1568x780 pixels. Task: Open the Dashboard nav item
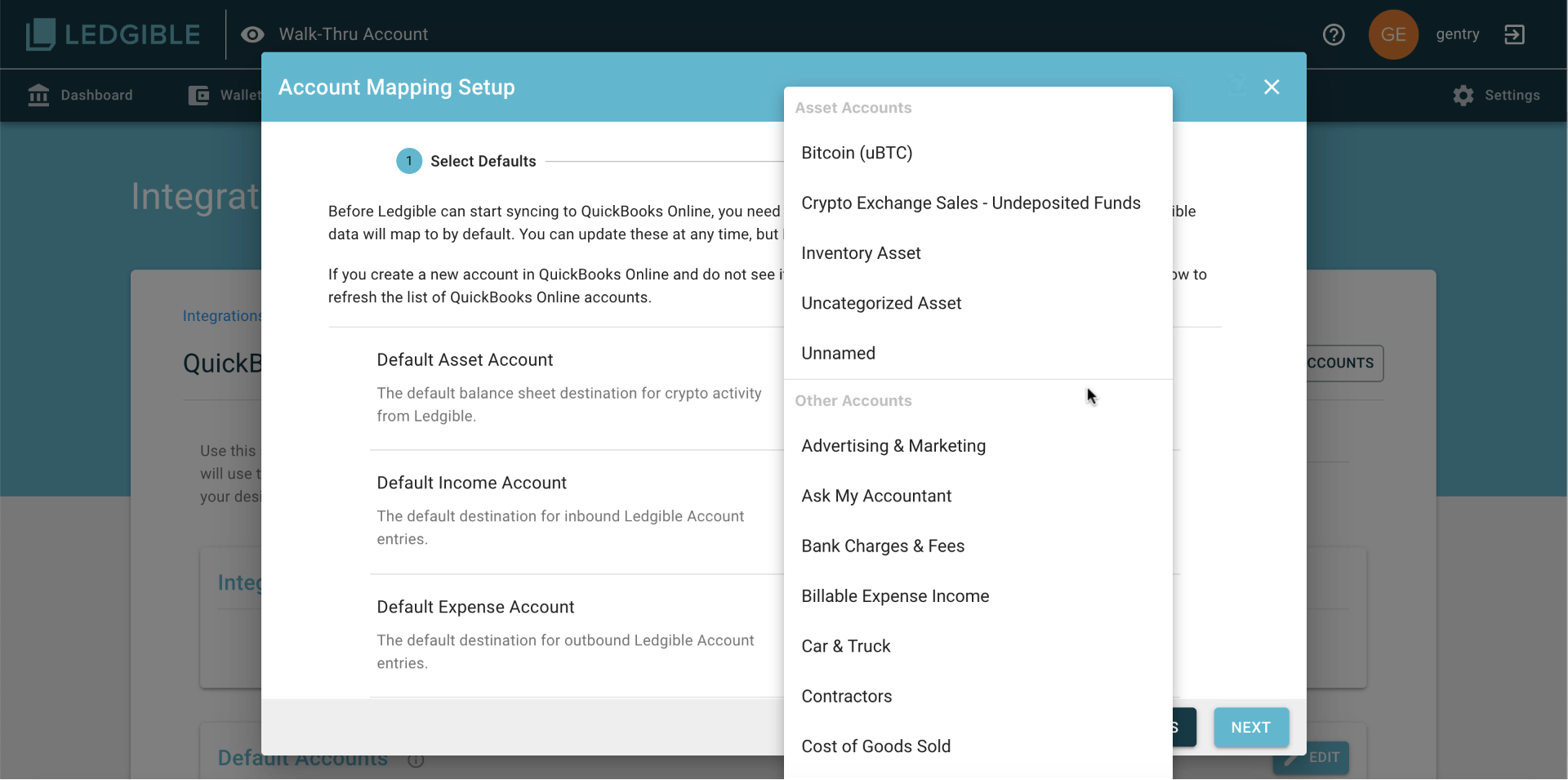tap(80, 96)
